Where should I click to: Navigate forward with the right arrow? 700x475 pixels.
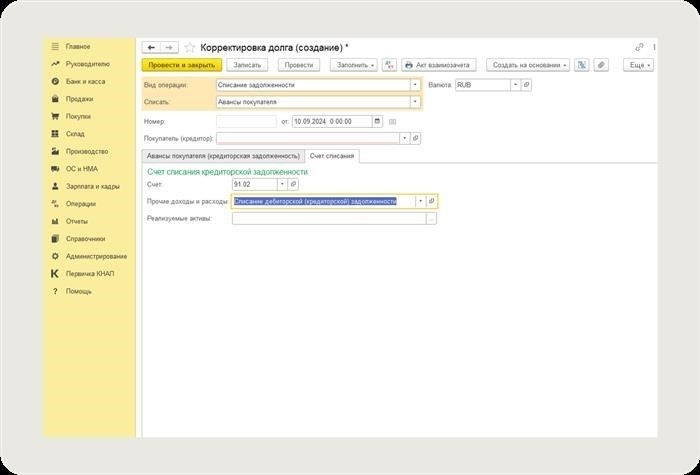pyautogui.click(x=169, y=47)
